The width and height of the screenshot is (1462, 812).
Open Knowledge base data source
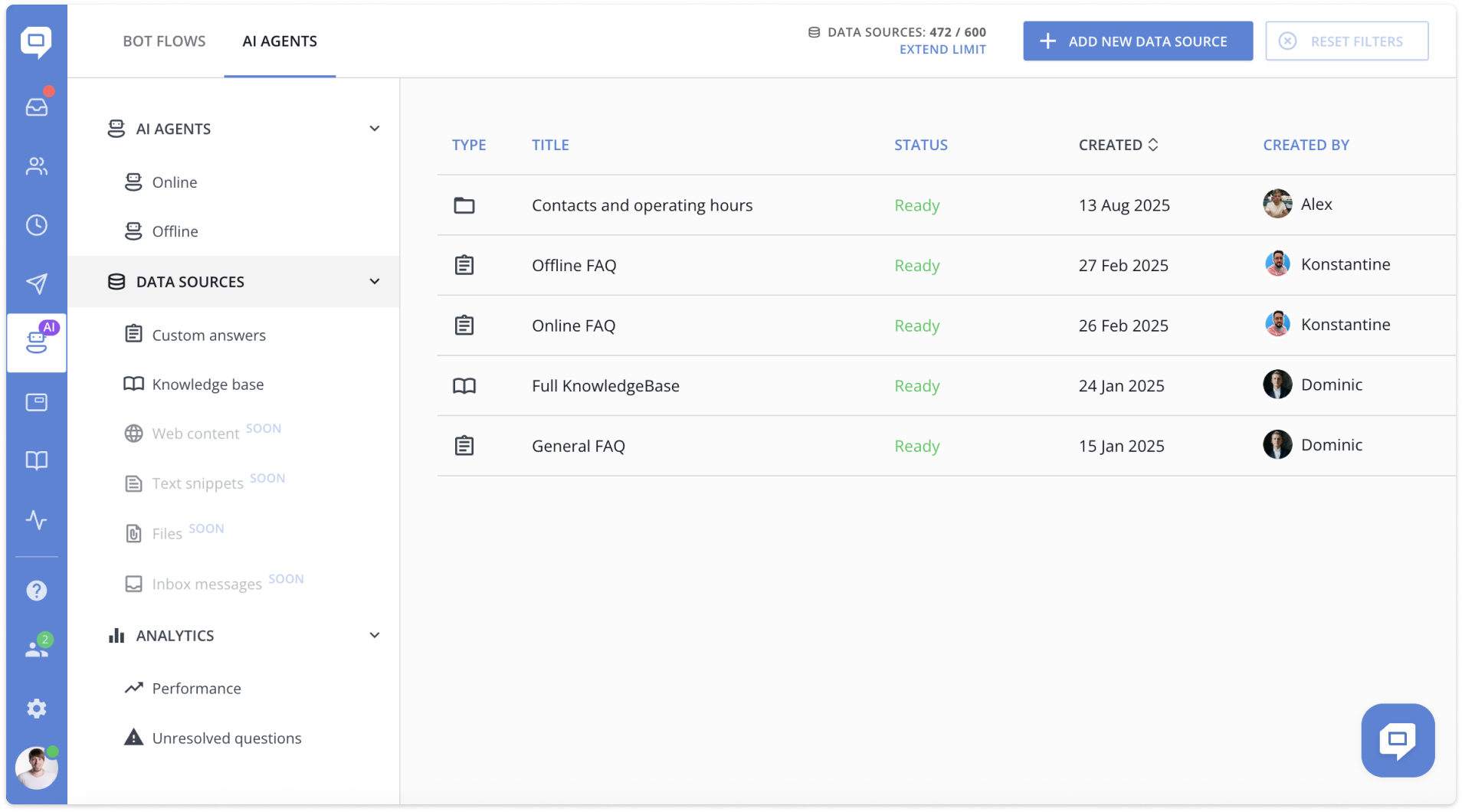pos(208,385)
